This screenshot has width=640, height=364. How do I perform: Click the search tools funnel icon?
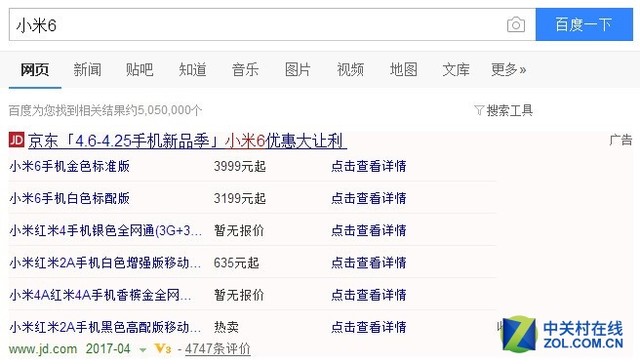pos(479,110)
